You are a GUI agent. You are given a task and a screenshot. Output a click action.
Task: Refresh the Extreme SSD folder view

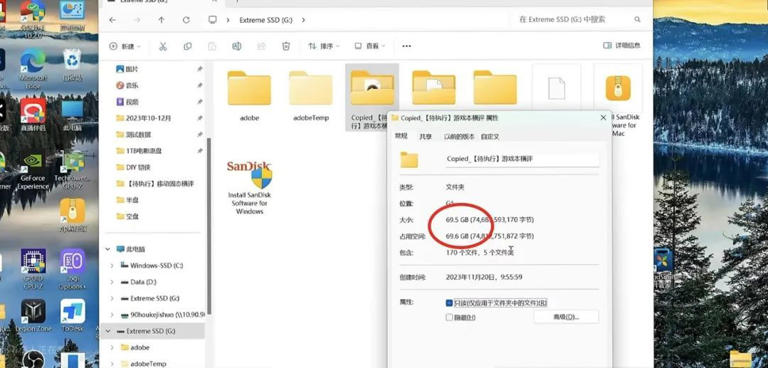(186, 20)
